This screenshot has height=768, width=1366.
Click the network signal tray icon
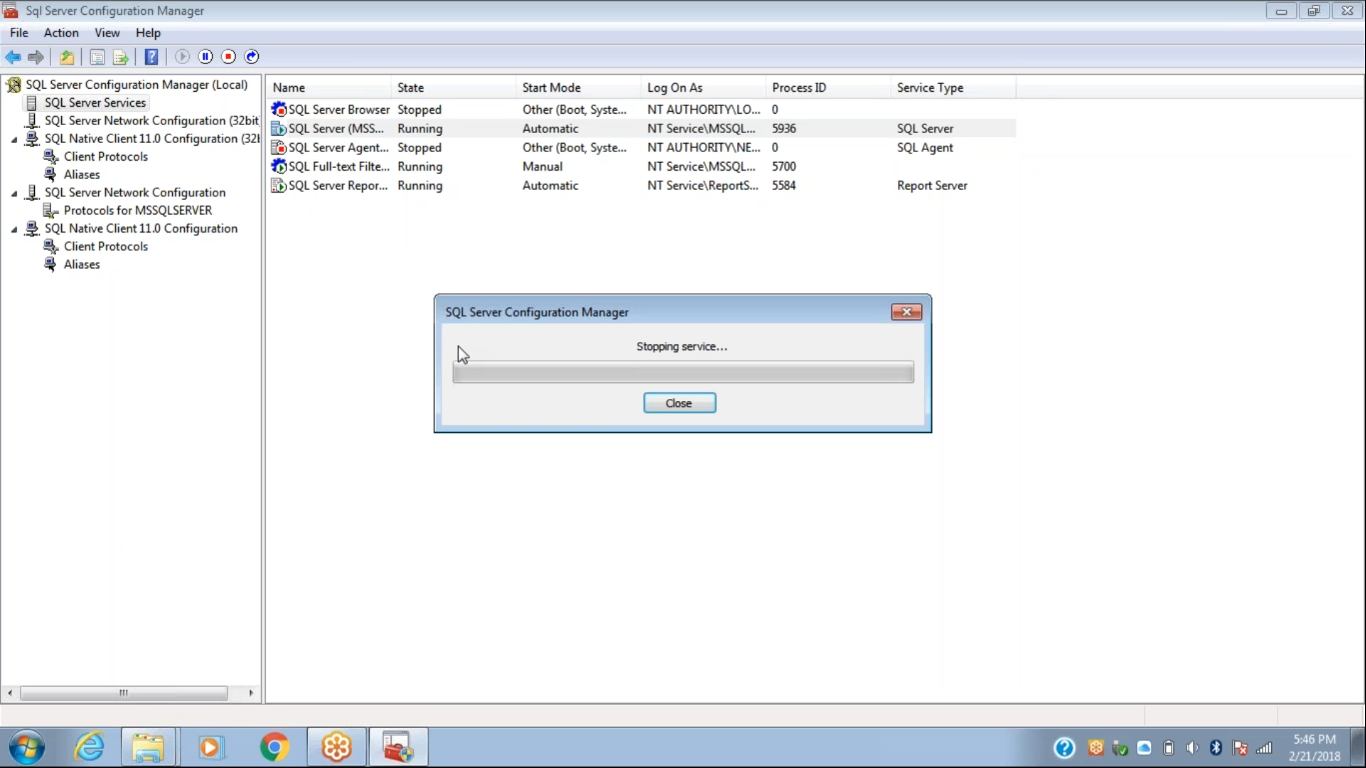(1264, 748)
